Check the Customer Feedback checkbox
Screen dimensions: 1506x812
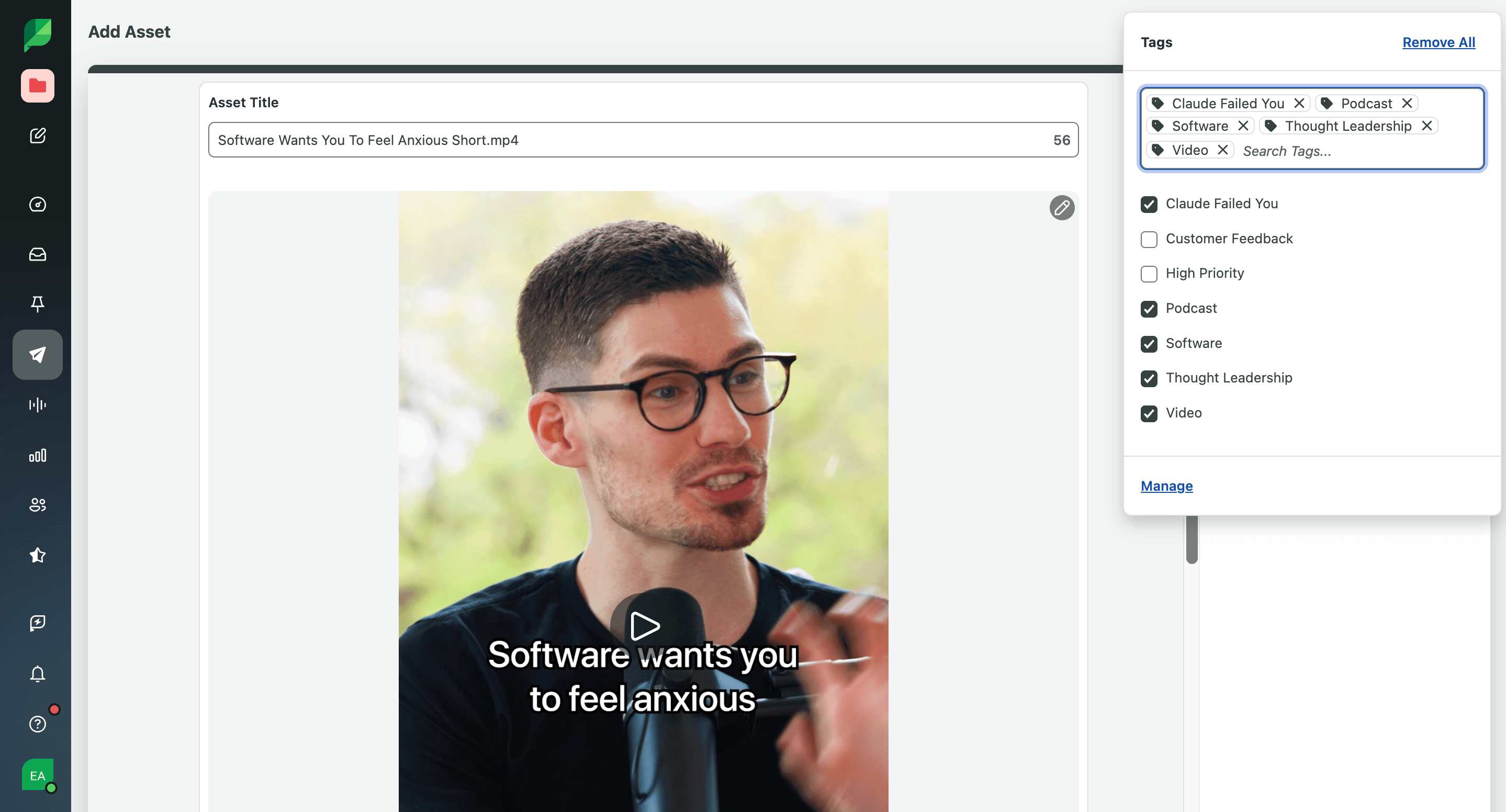(x=1149, y=239)
